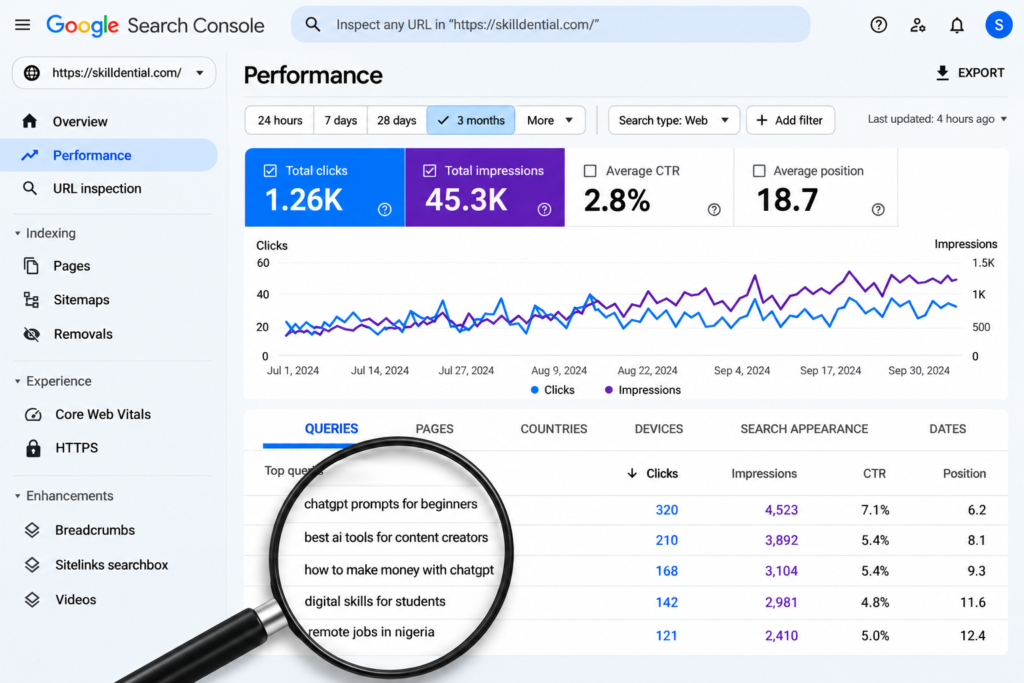This screenshot has width=1024, height=683.
Task: Click the Add filter button
Action: [x=790, y=120]
